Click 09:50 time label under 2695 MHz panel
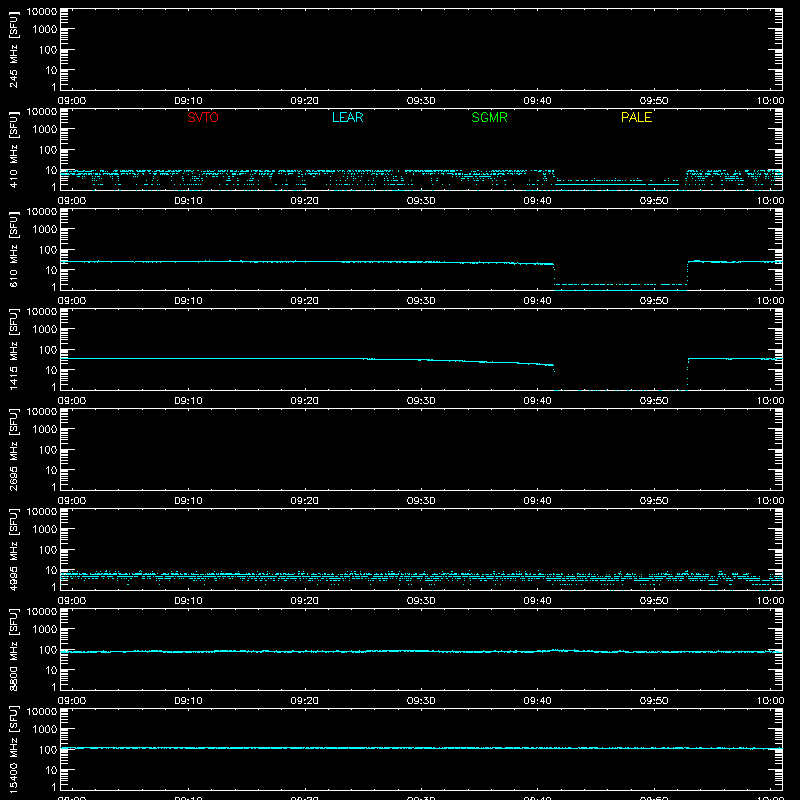This screenshot has height=800, width=800. [654, 501]
